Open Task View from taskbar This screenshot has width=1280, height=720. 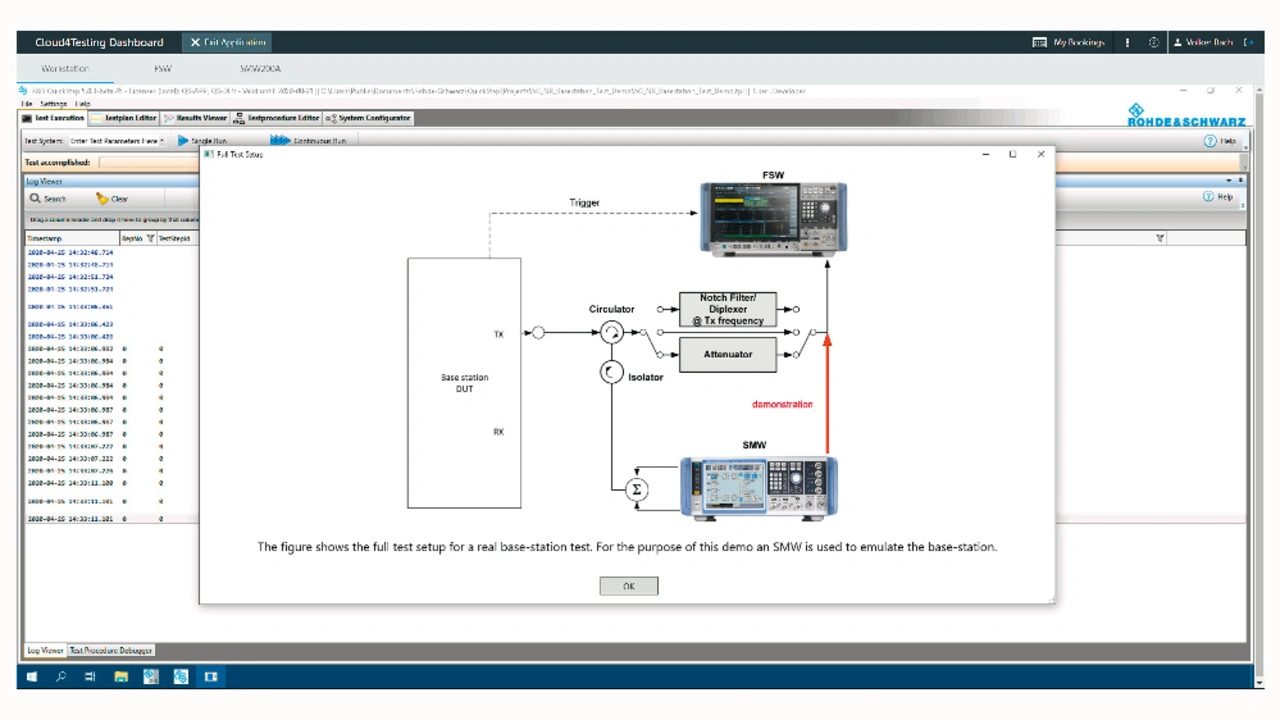tap(90, 677)
